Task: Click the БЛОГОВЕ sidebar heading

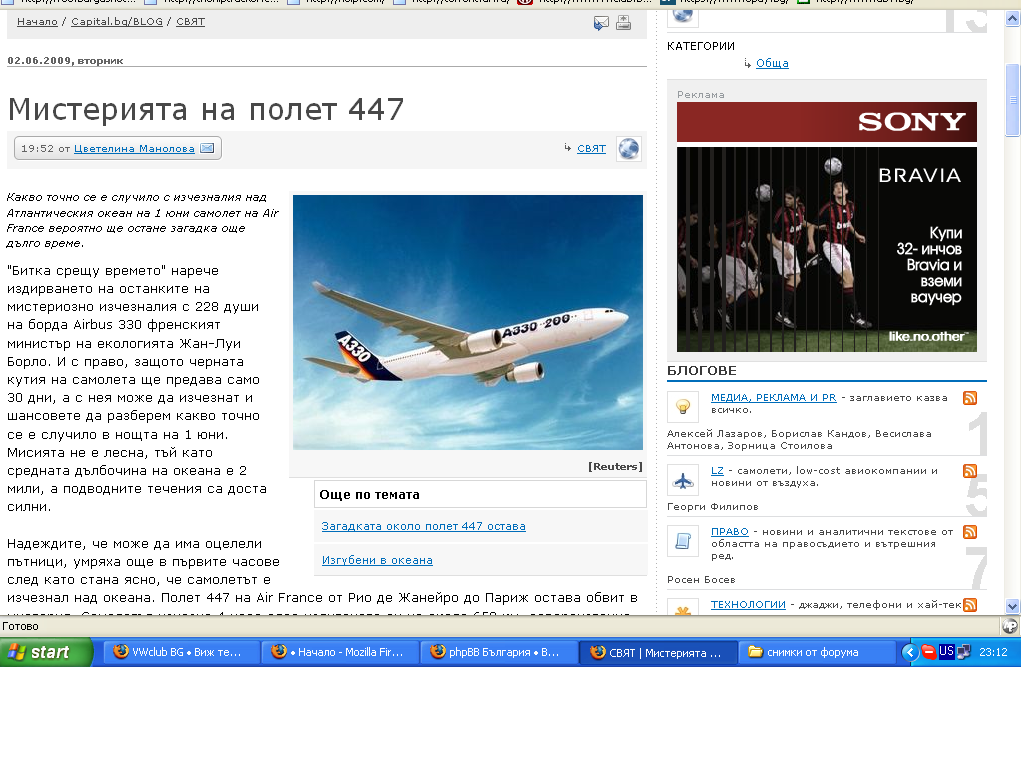Action: pyautogui.click(x=702, y=370)
